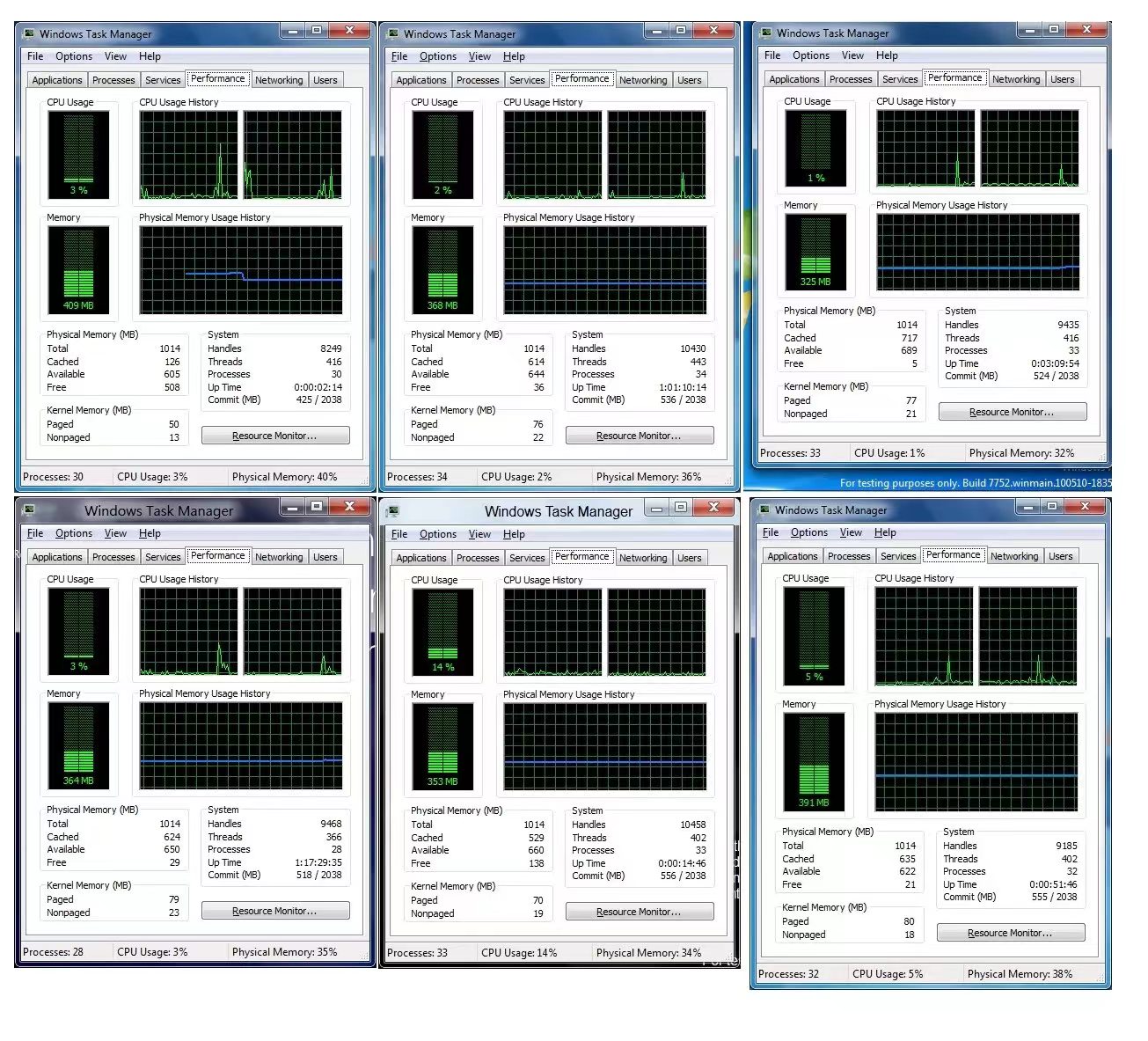Open the Options menu in the 391 MB memory window
Screen dimensions: 1148x1041
tap(809, 532)
